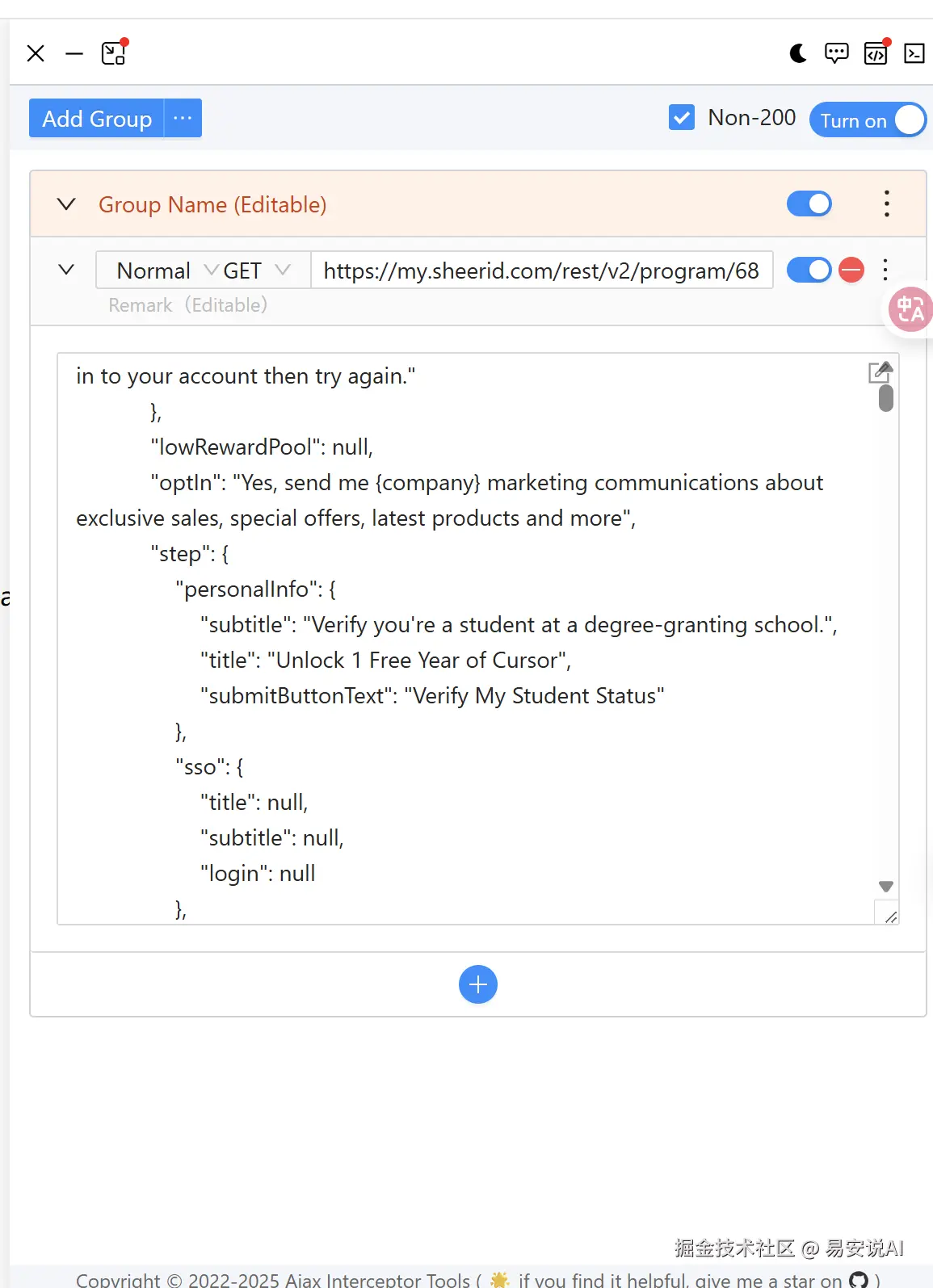This screenshot has width=933, height=1288.
Task: Click the "title": "Unlock 1 Free Year of Cursor" line
Action: (x=386, y=661)
